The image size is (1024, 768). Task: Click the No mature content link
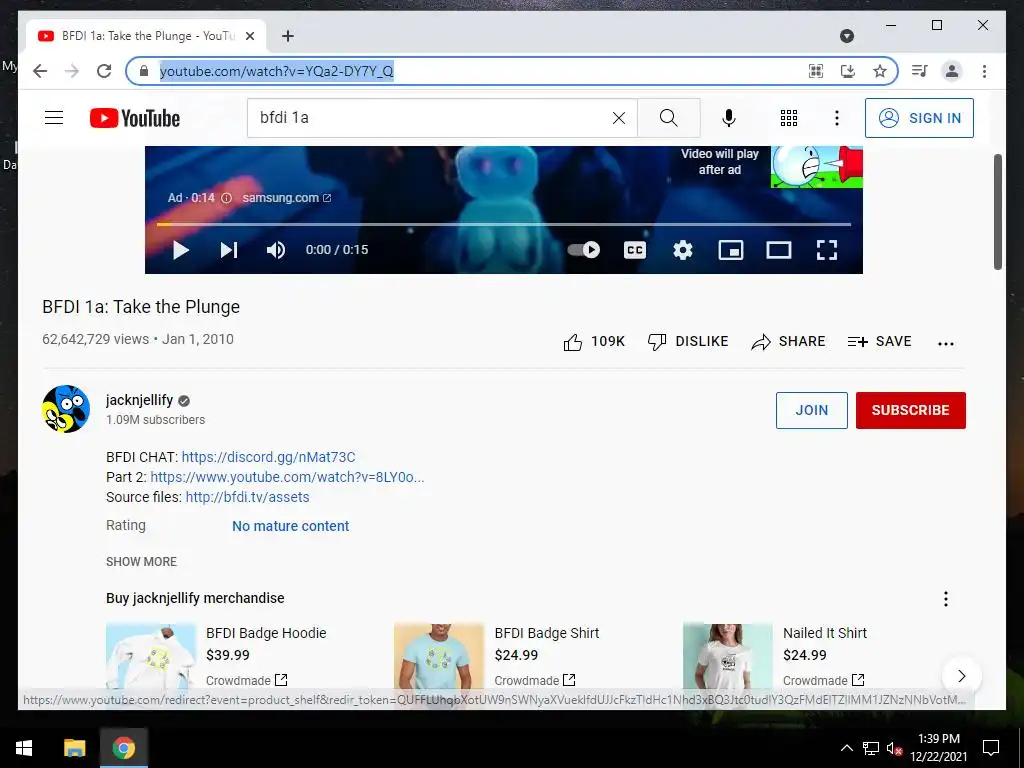[x=291, y=526]
